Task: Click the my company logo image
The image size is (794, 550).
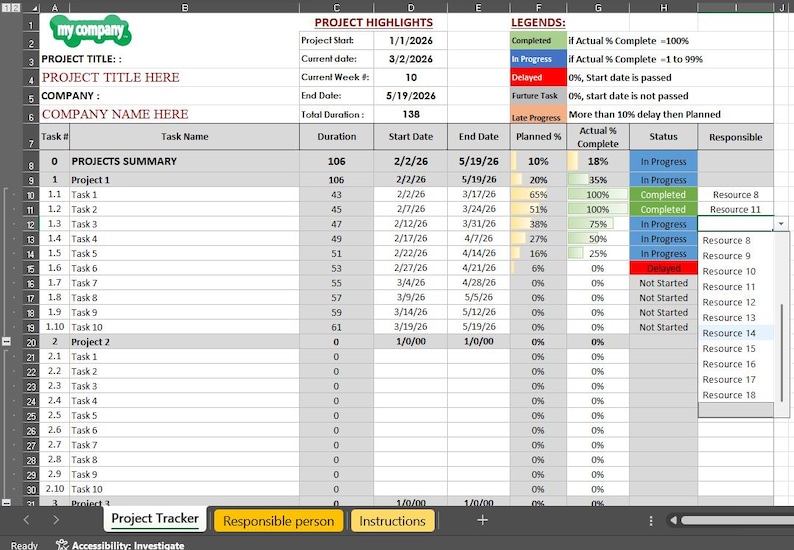Action: (x=91, y=30)
